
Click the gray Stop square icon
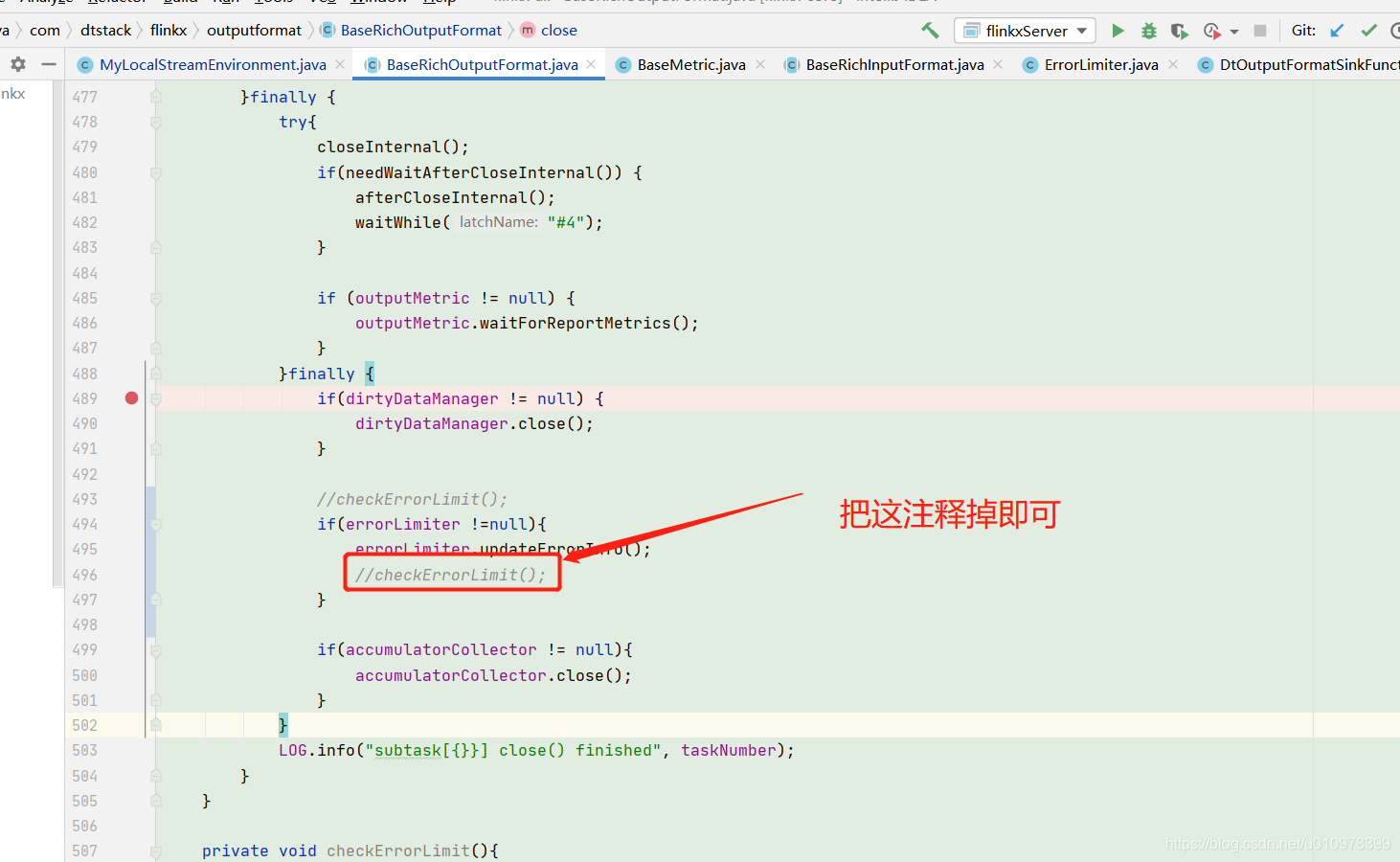1260,31
